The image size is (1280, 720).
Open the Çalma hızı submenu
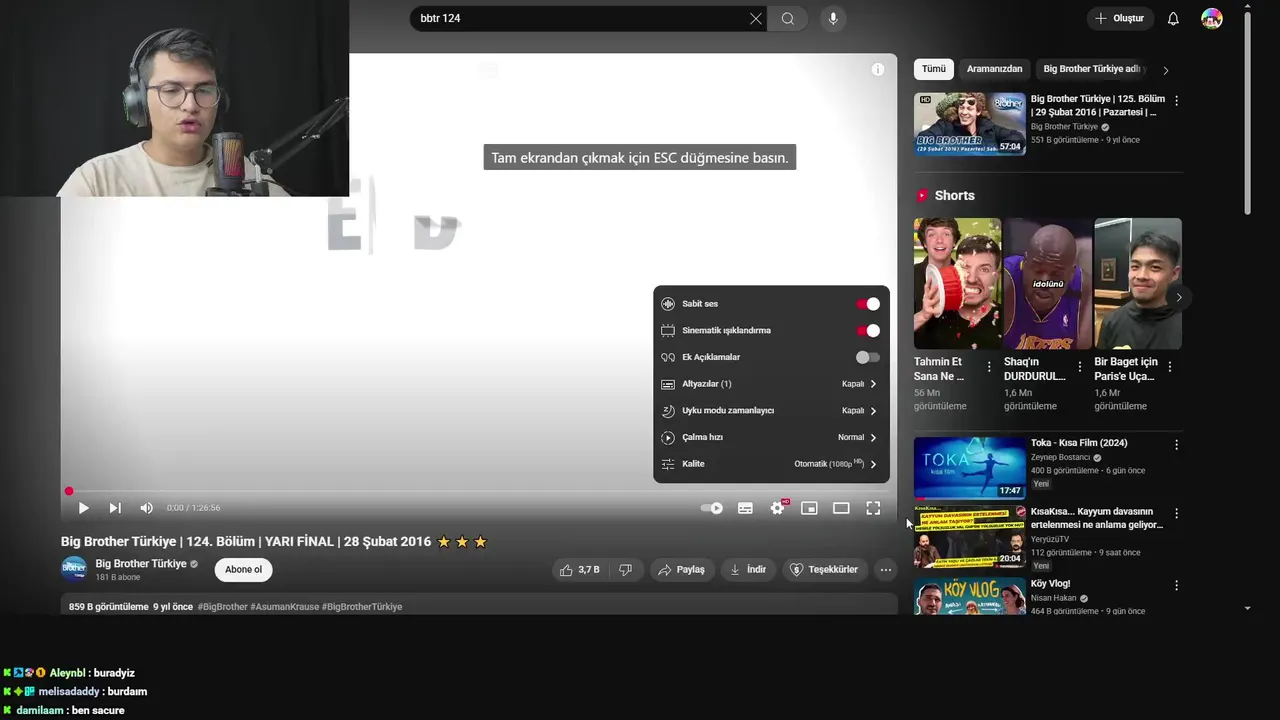[x=771, y=437]
